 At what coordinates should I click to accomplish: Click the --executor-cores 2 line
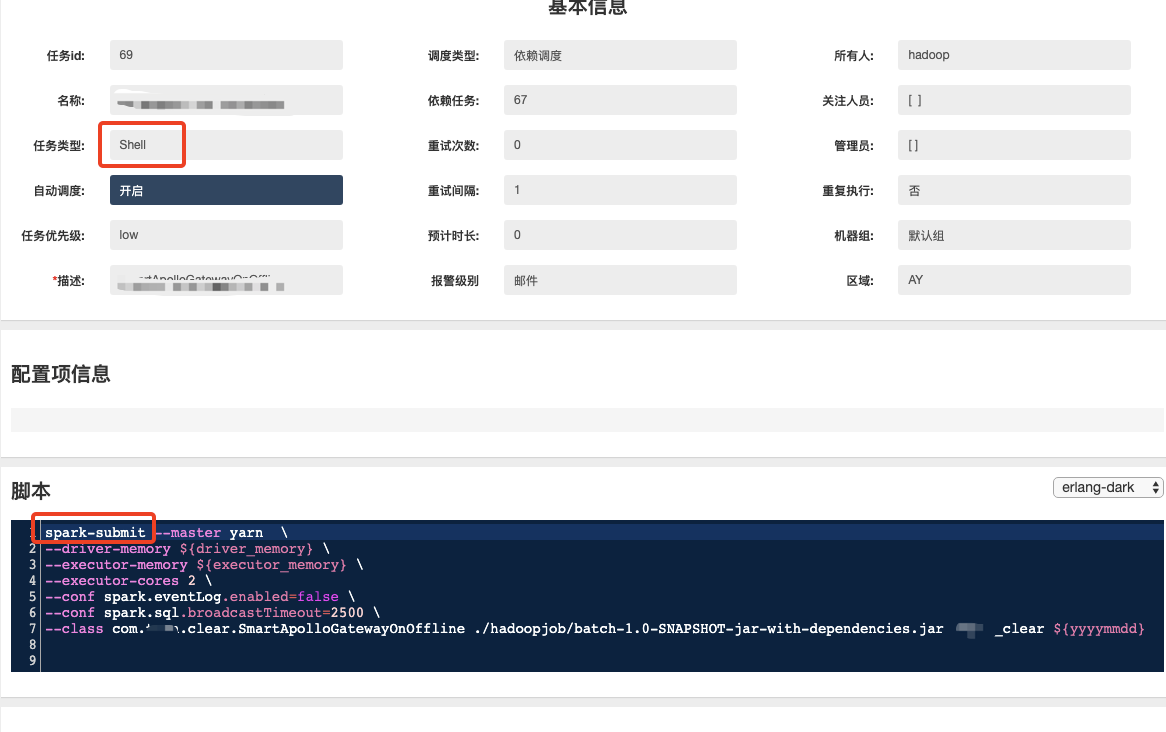click(129, 581)
